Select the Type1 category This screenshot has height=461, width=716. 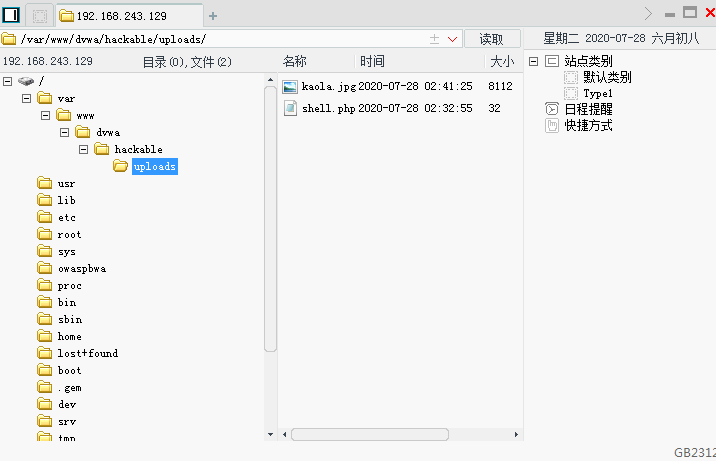tap(598, 94)
